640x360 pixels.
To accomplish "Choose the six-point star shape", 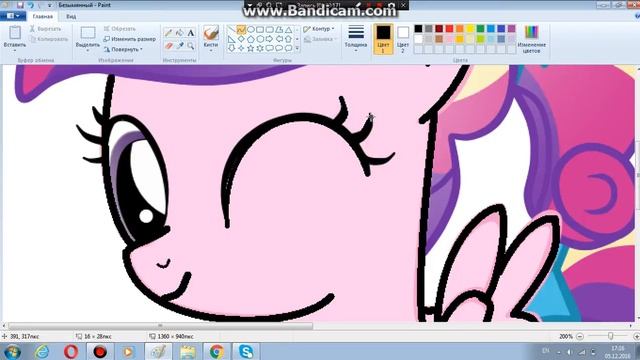I will click(260, 48).
